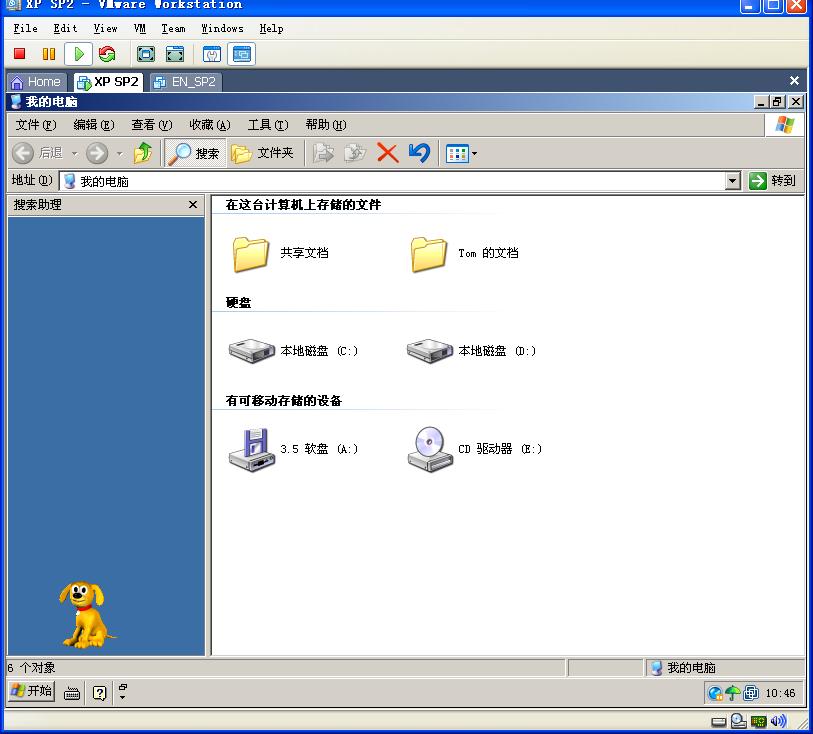This screenshot has height=734, width=813.
Task: Open Explorer 工具(T) menu
Action: coord(268,125)
